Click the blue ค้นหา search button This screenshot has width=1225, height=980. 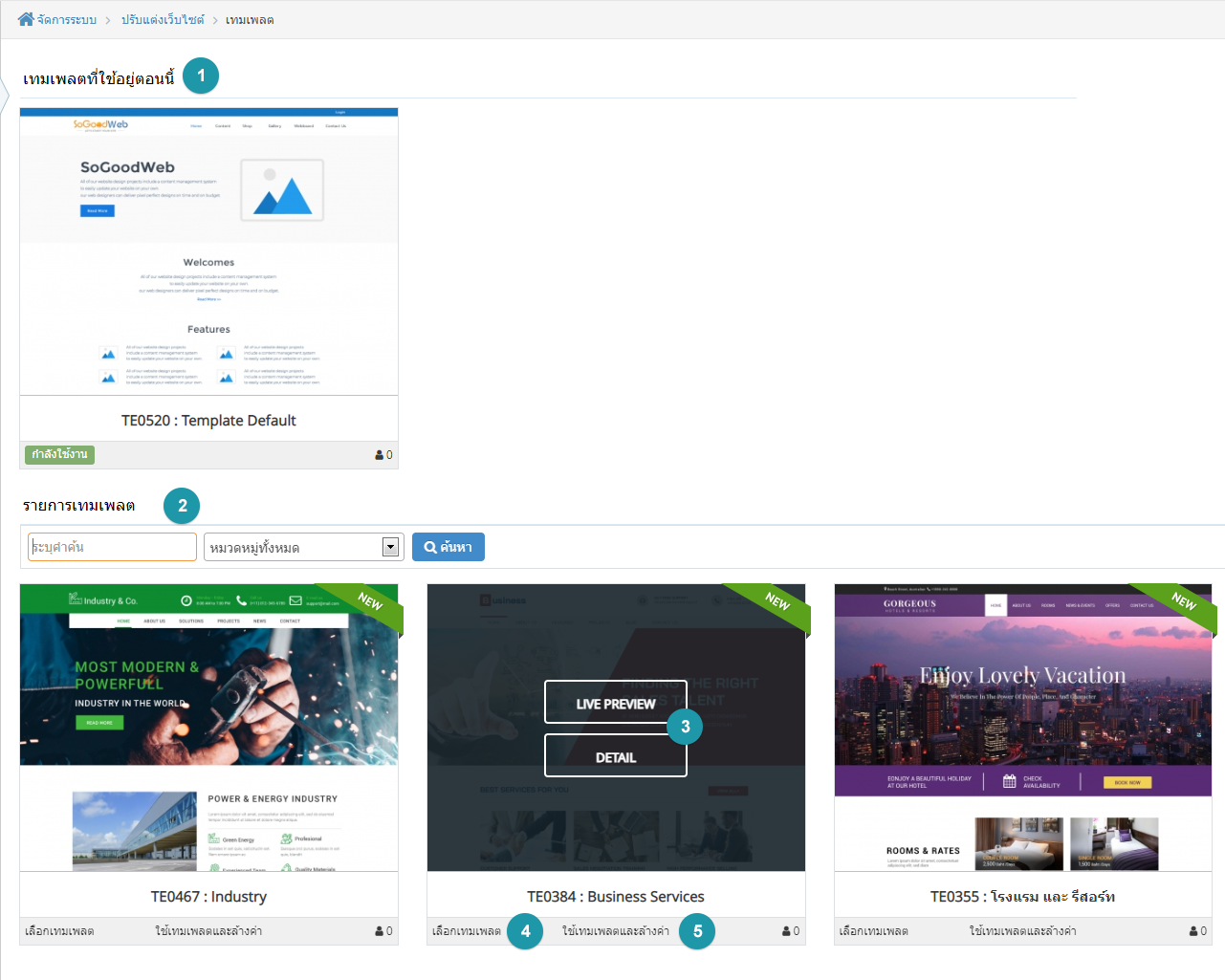(x=448, y=547)
